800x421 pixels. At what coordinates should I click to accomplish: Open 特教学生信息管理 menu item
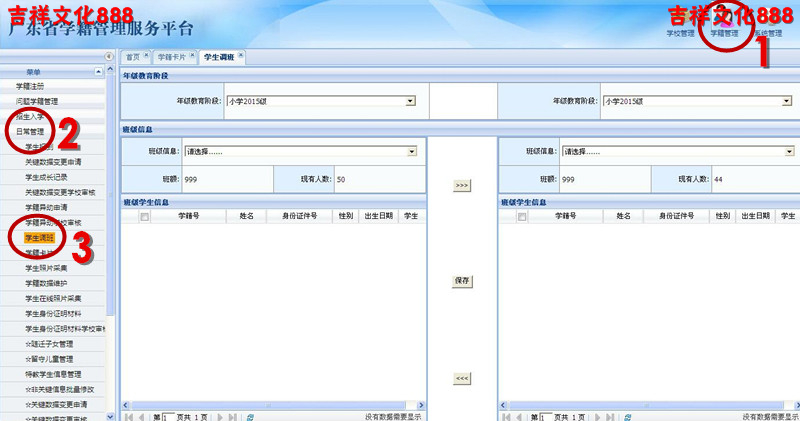tap(53, 374)
